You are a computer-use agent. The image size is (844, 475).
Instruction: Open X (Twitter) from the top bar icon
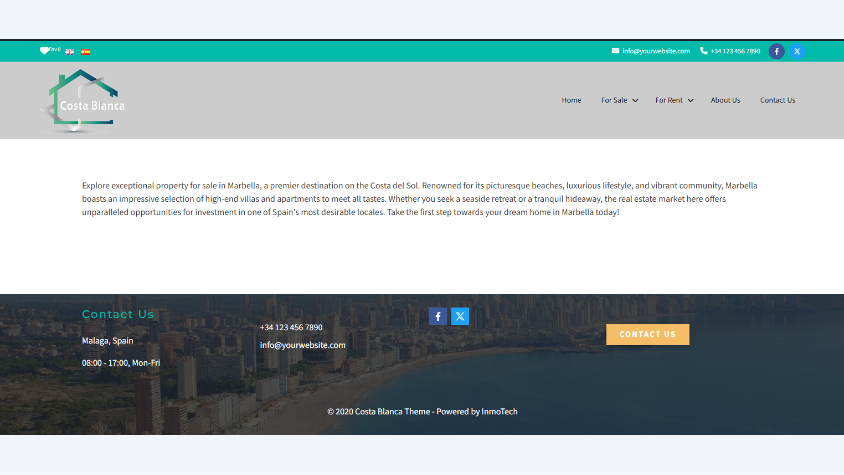(x=797, y=51)
